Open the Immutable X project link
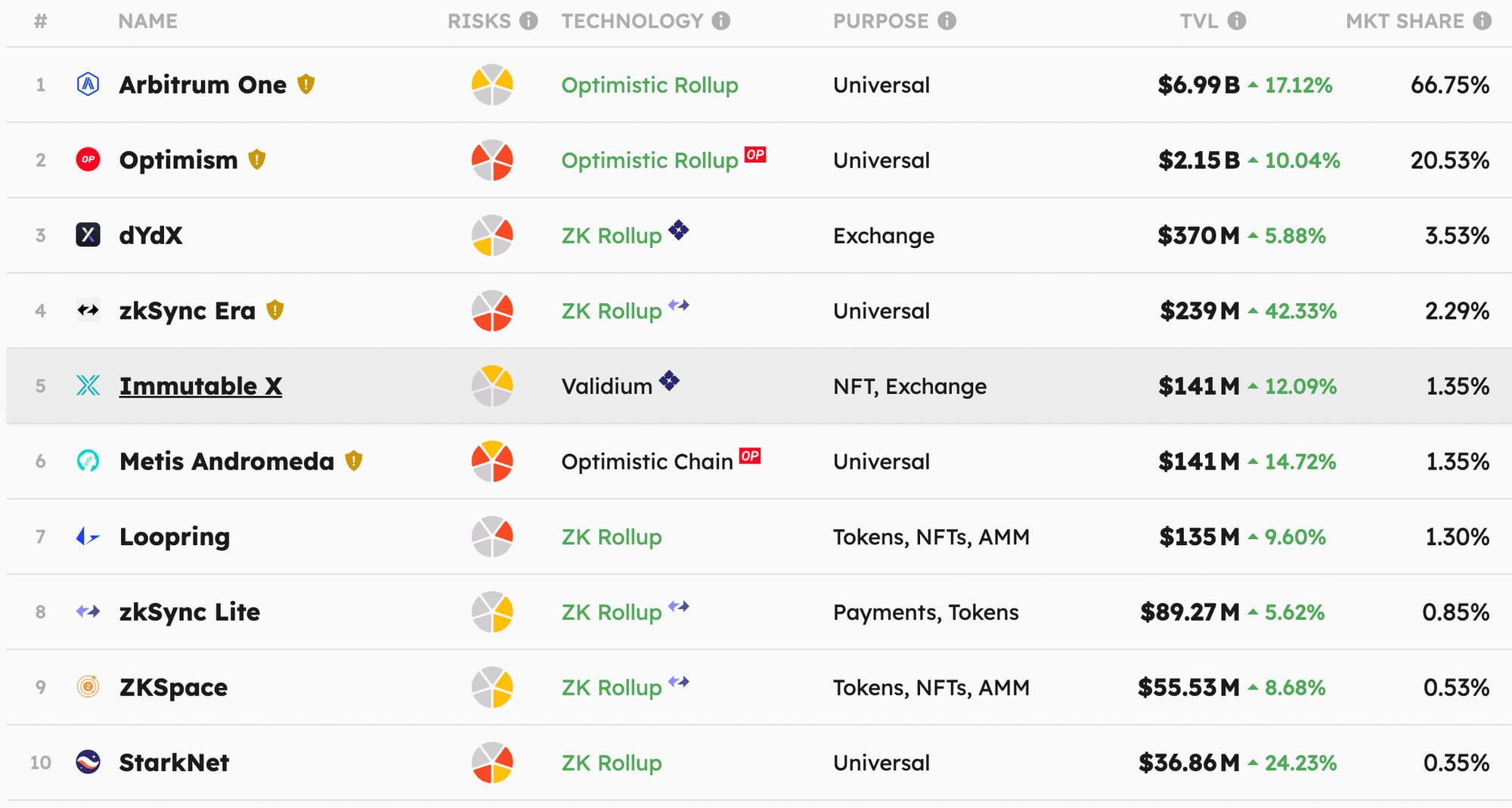This screenshot has width=1512, height=808. (x=201, y=386)
